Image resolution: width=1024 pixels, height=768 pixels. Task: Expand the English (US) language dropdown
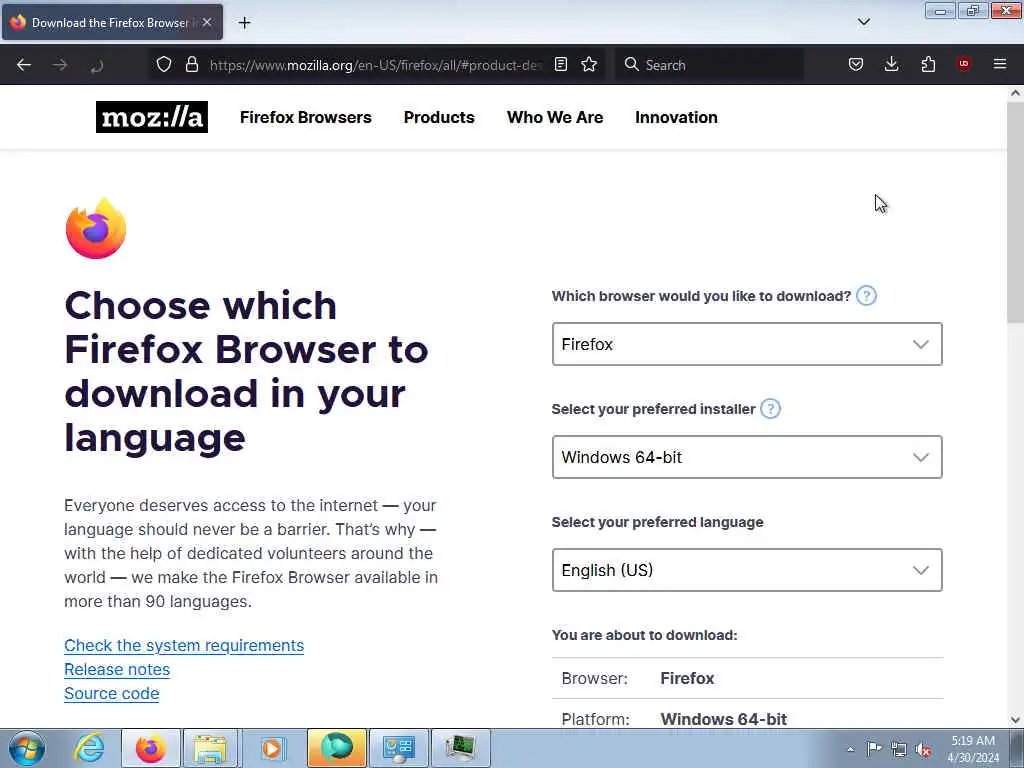click(746, 570)
